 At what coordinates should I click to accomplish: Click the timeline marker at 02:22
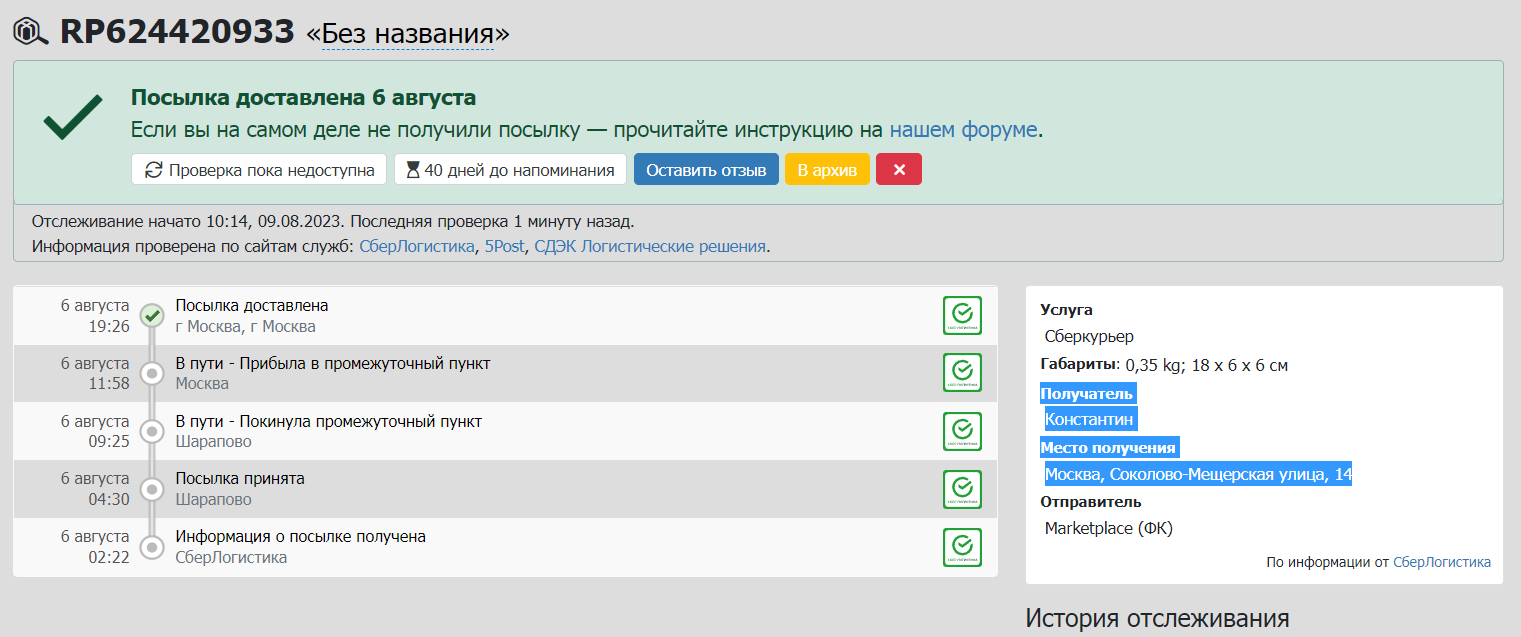point(152,547)
